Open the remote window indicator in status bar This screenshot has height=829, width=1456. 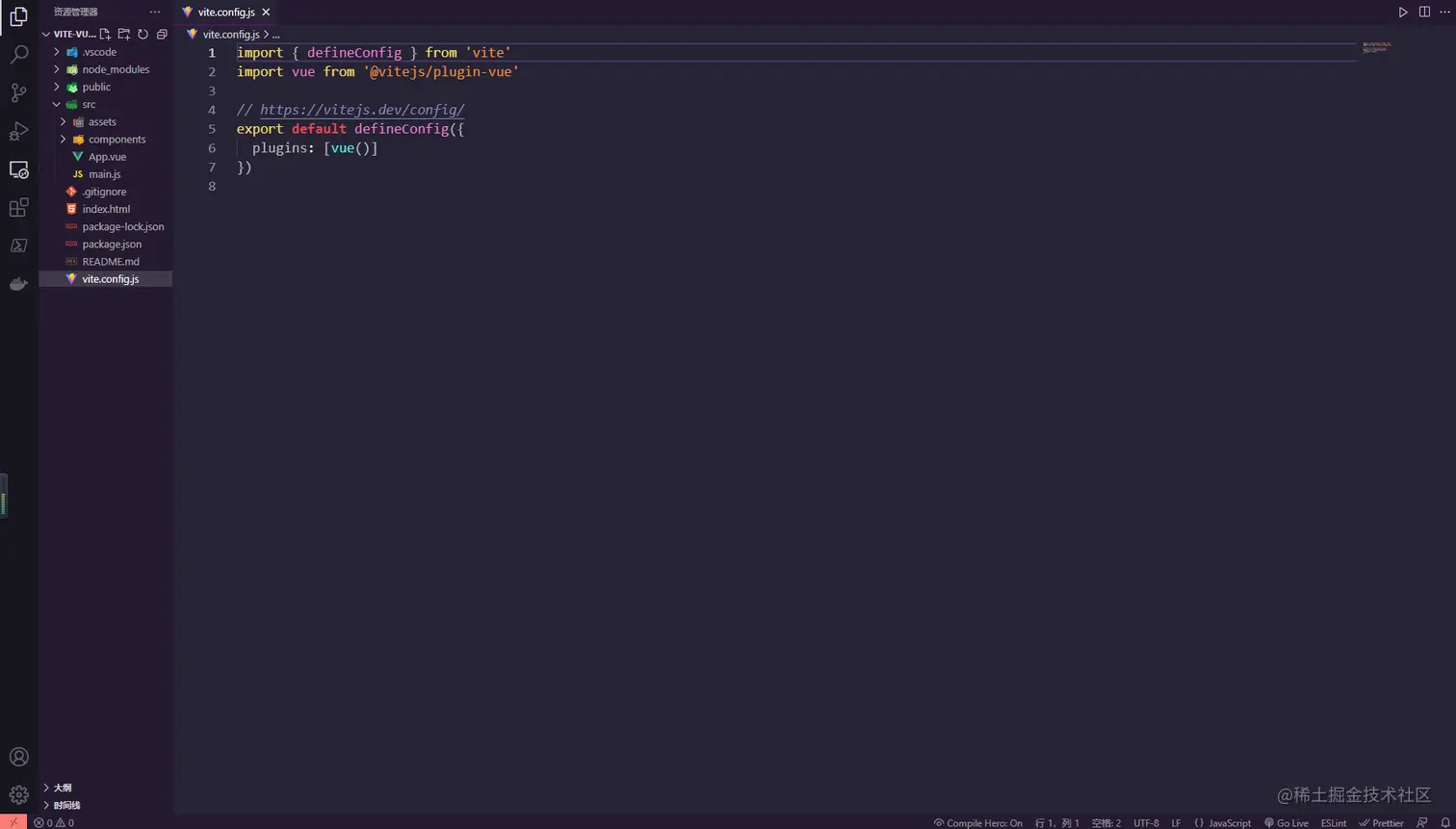pyautogui.click(x=13, y=822)
